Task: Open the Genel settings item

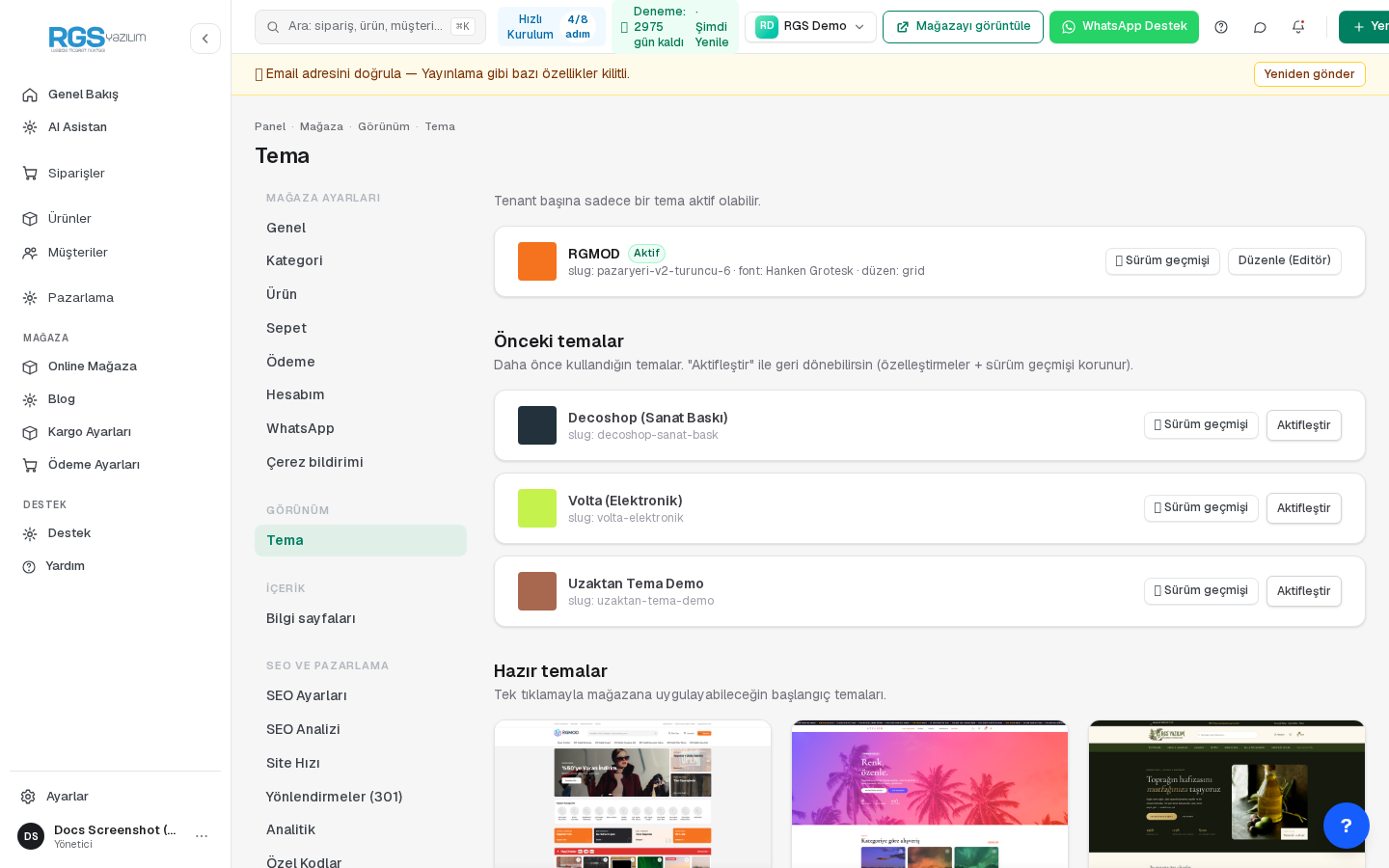Action: [361, 228]
